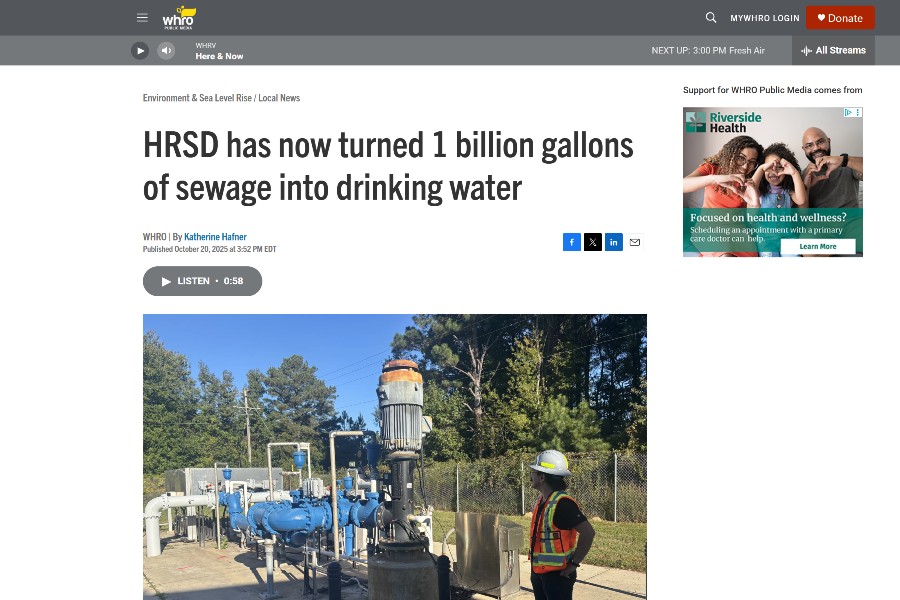Open author Katherine Hafner's page
The height and width of the screenshot is (600, 900).
pos(215,237)
